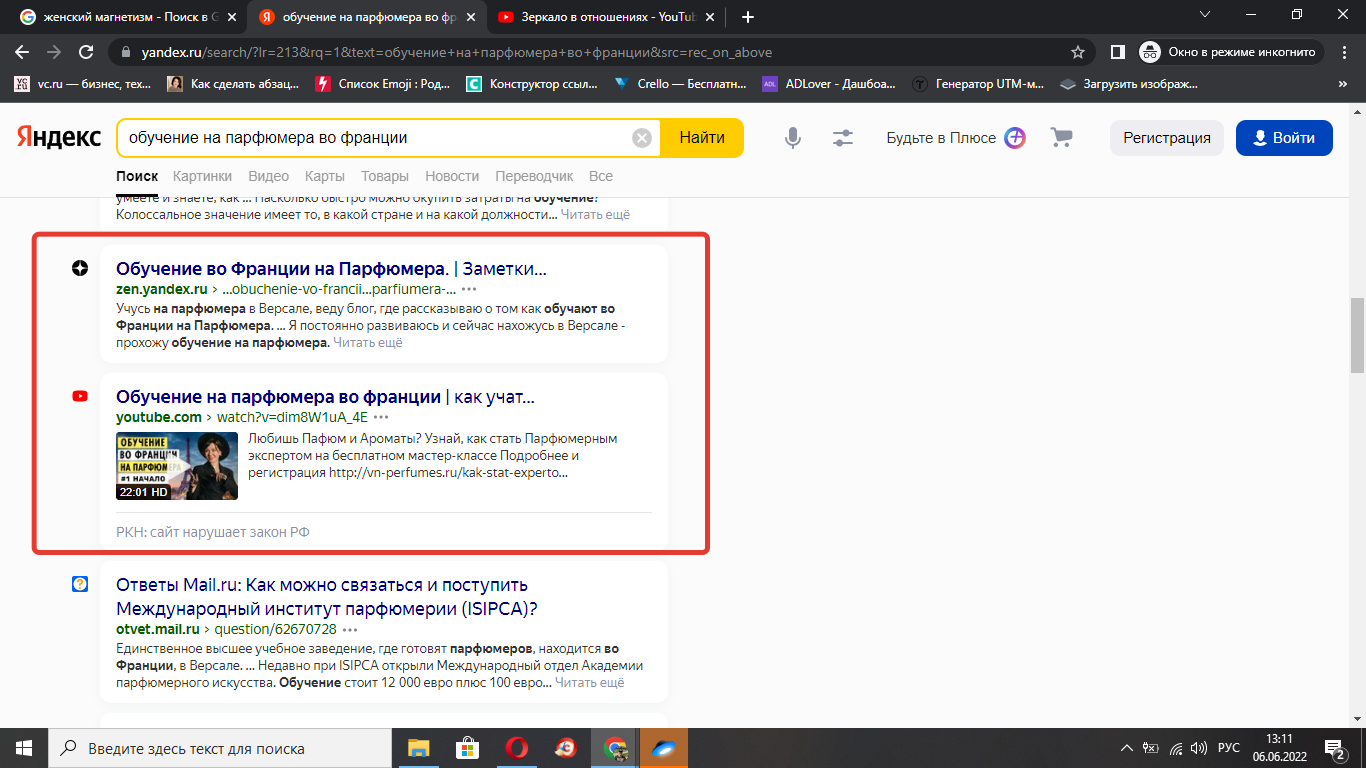Click 'Будьте в Плюсе' link
The height and width of the screenshot is (768, 1366).
point(956,138)
